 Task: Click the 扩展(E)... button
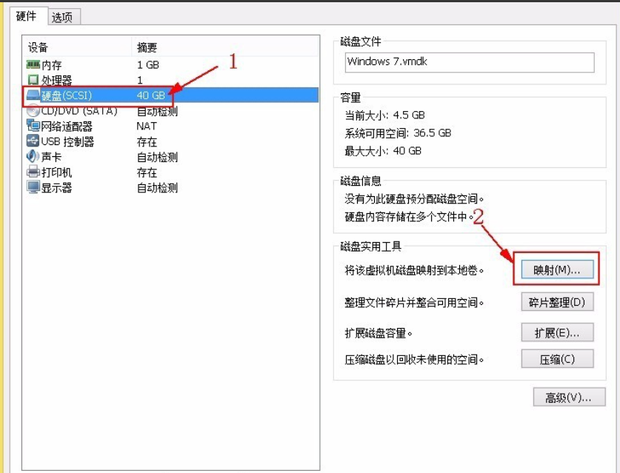[x=557, y=333]
